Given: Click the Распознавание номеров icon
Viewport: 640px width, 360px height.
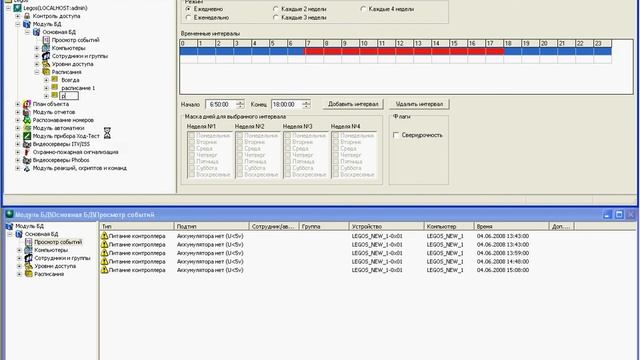Looking at the screenshot, I should click(27, 120).
